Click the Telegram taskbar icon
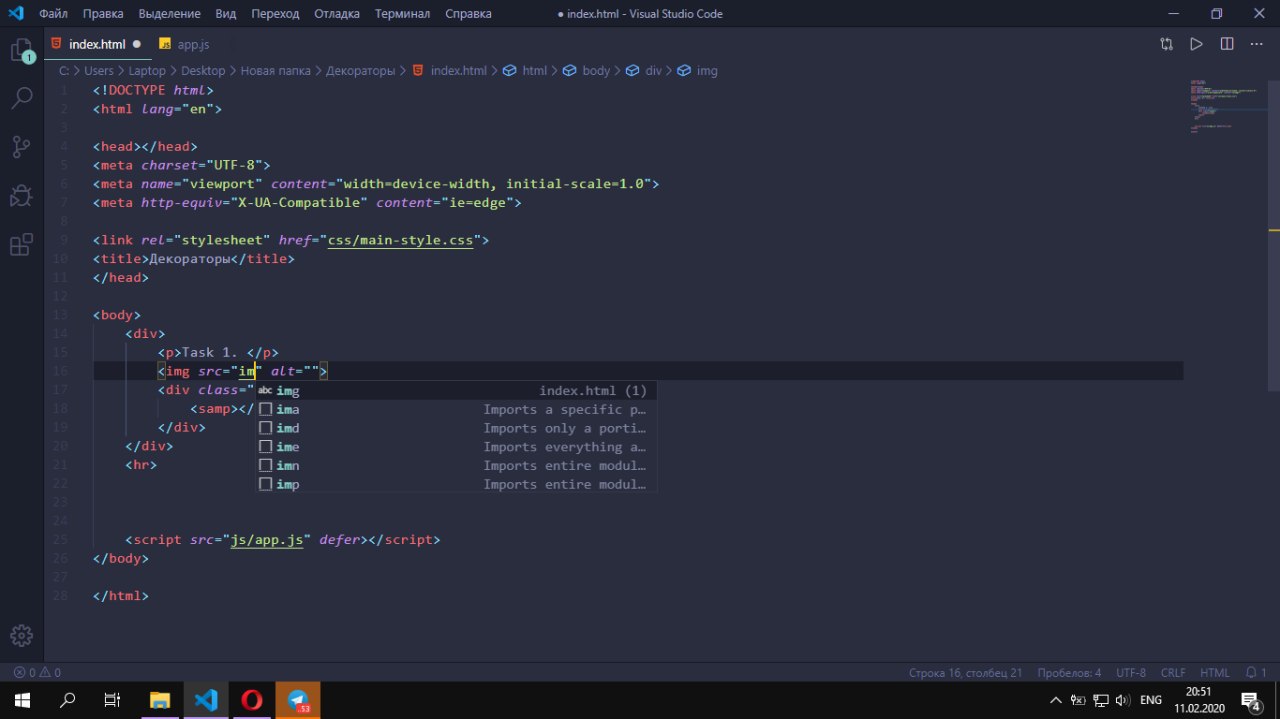 298,700
